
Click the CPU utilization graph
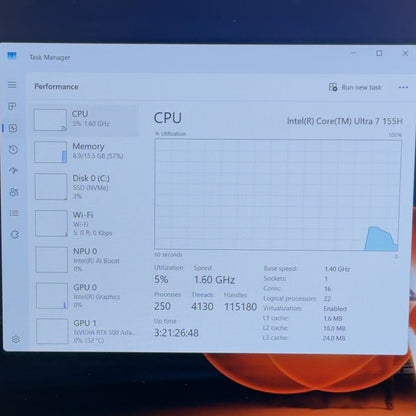pos(278,195)
